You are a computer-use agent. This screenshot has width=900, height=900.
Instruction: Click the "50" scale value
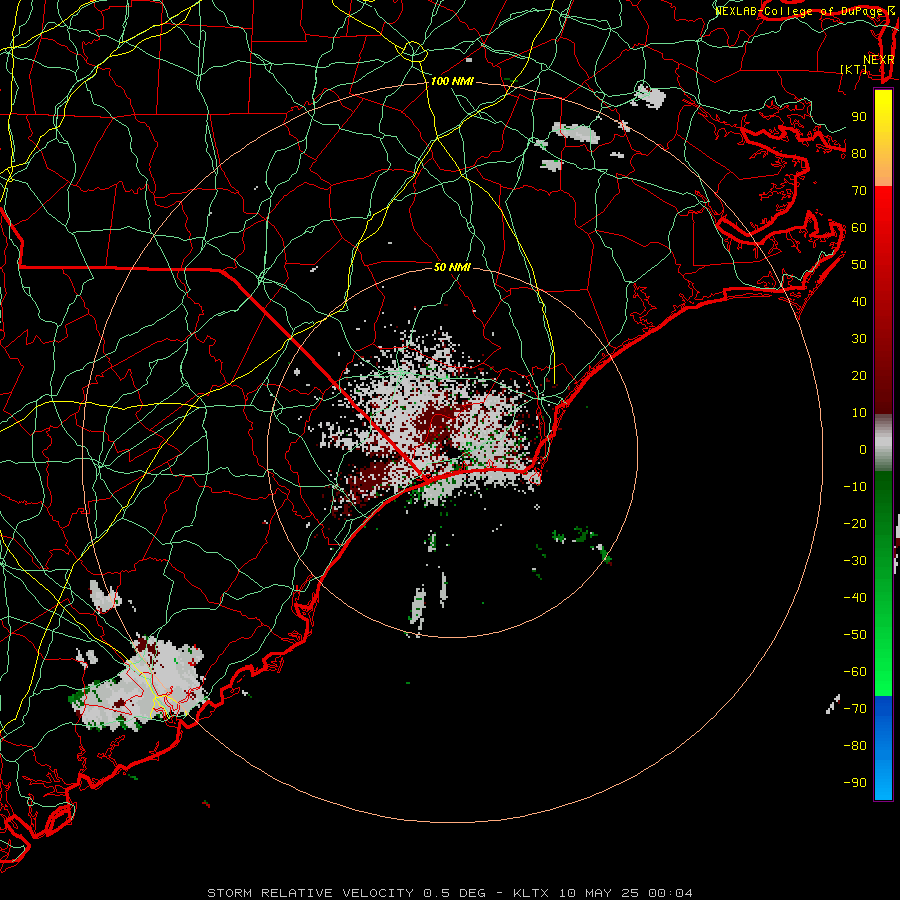tap(859, 265)
